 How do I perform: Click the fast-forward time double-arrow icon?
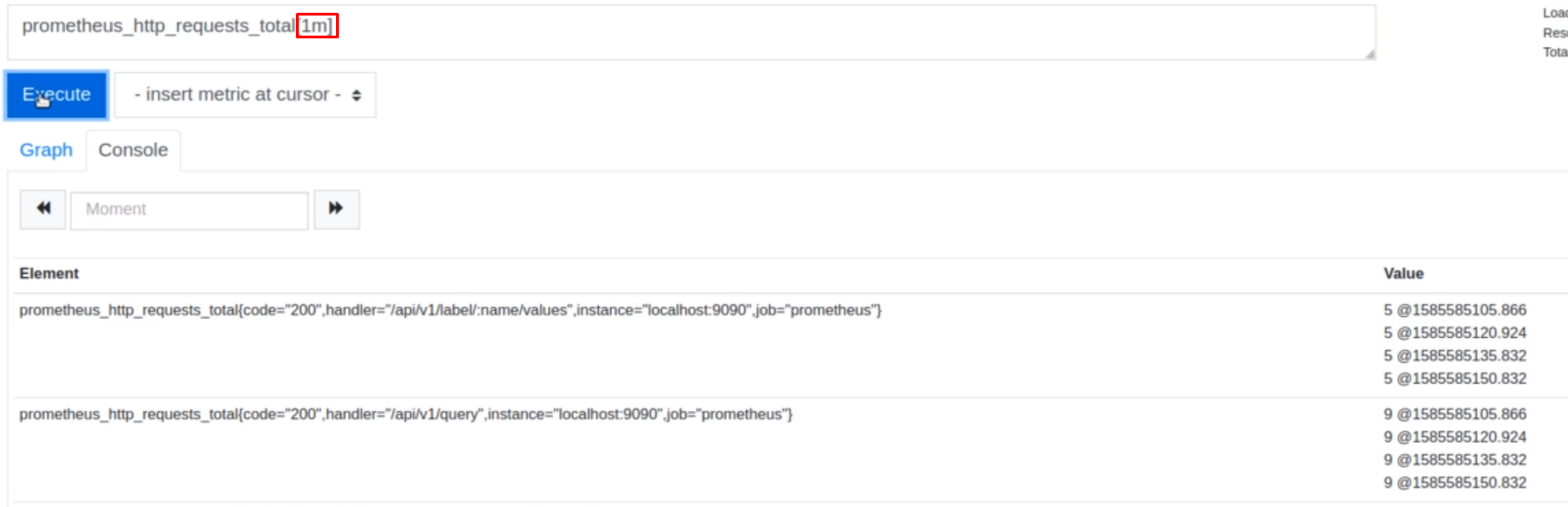click(336, 209)
